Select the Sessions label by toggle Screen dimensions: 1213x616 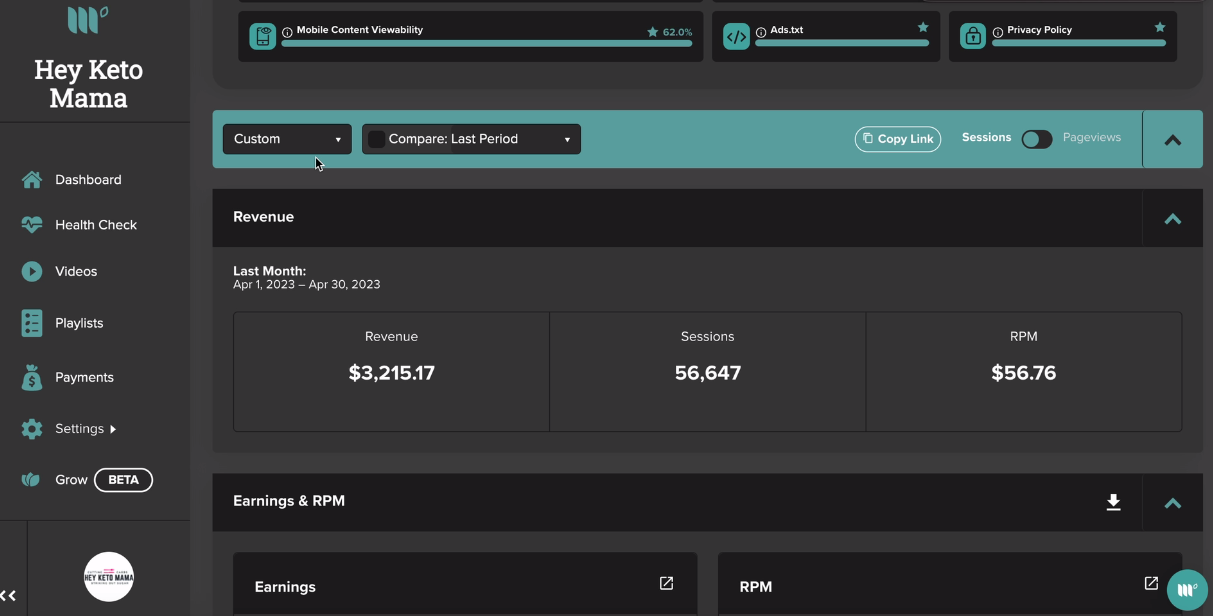(987, 138)
